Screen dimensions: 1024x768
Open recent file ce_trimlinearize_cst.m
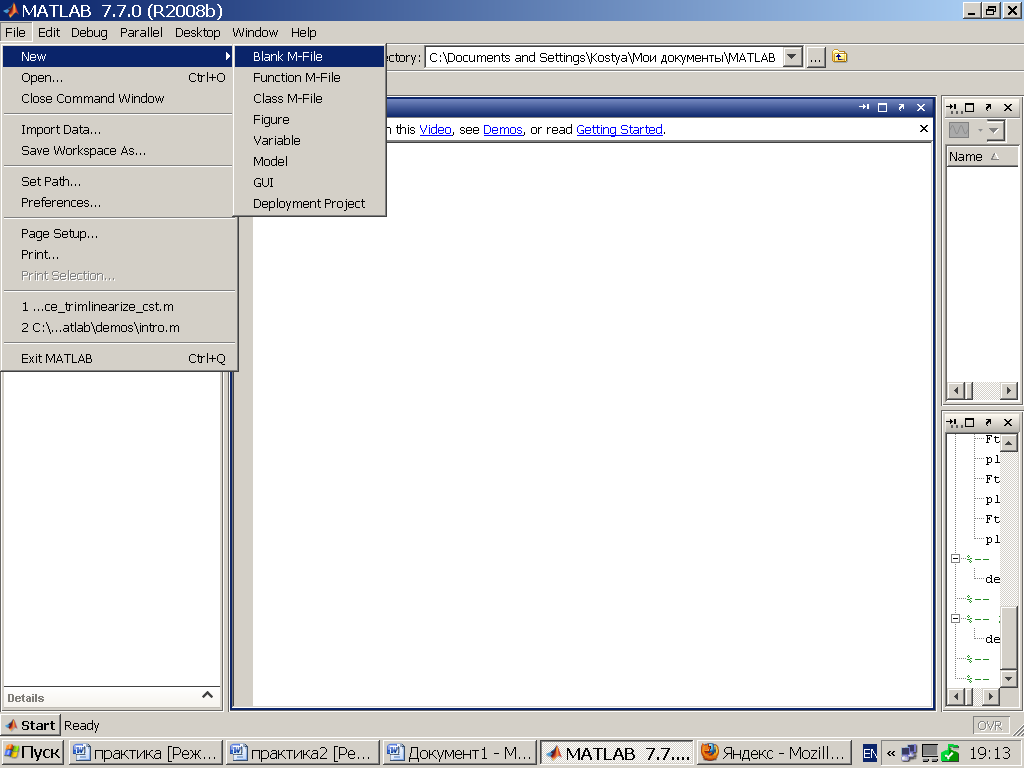coord(118,306)
